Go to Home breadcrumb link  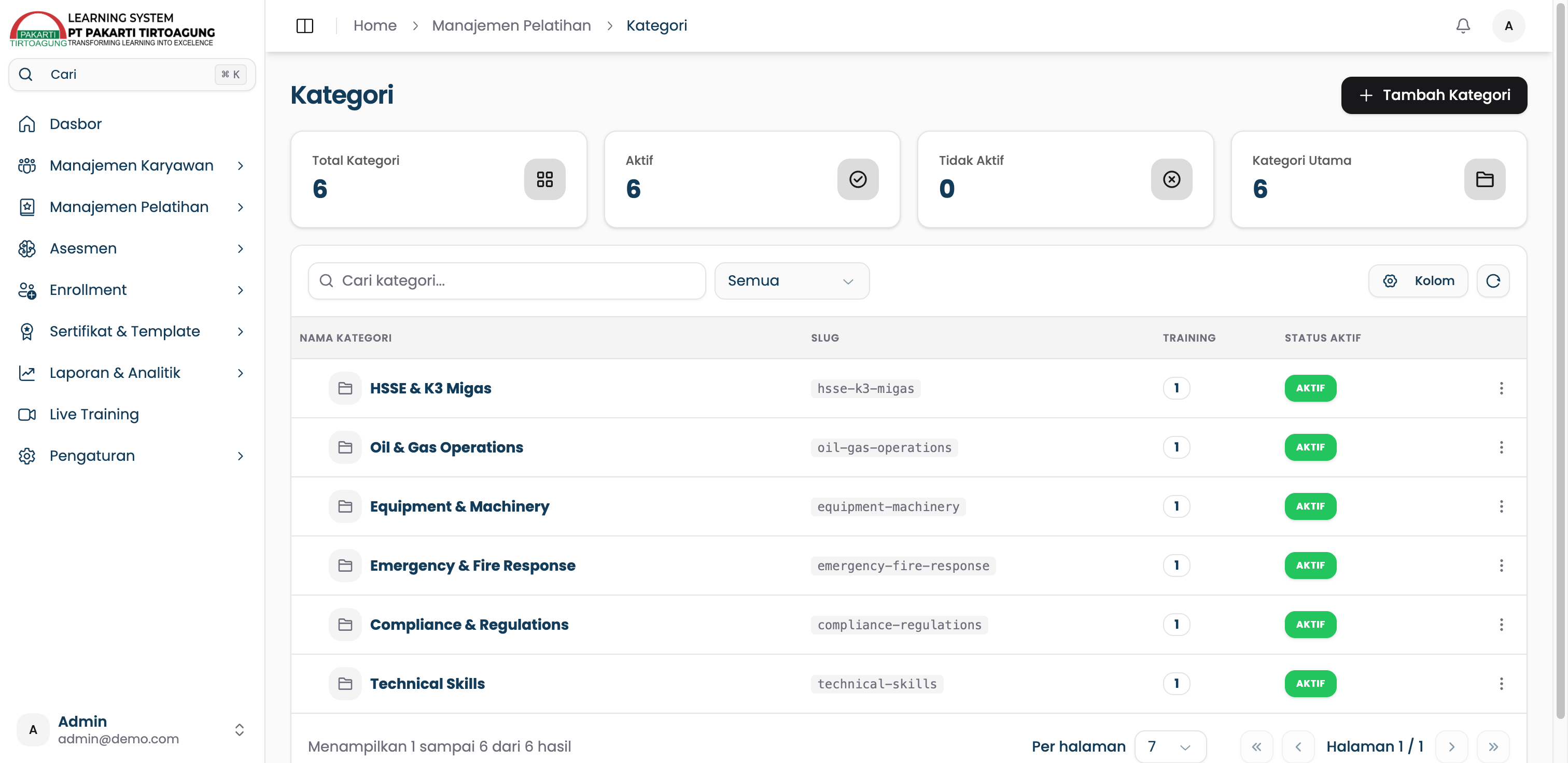[374, 25]
